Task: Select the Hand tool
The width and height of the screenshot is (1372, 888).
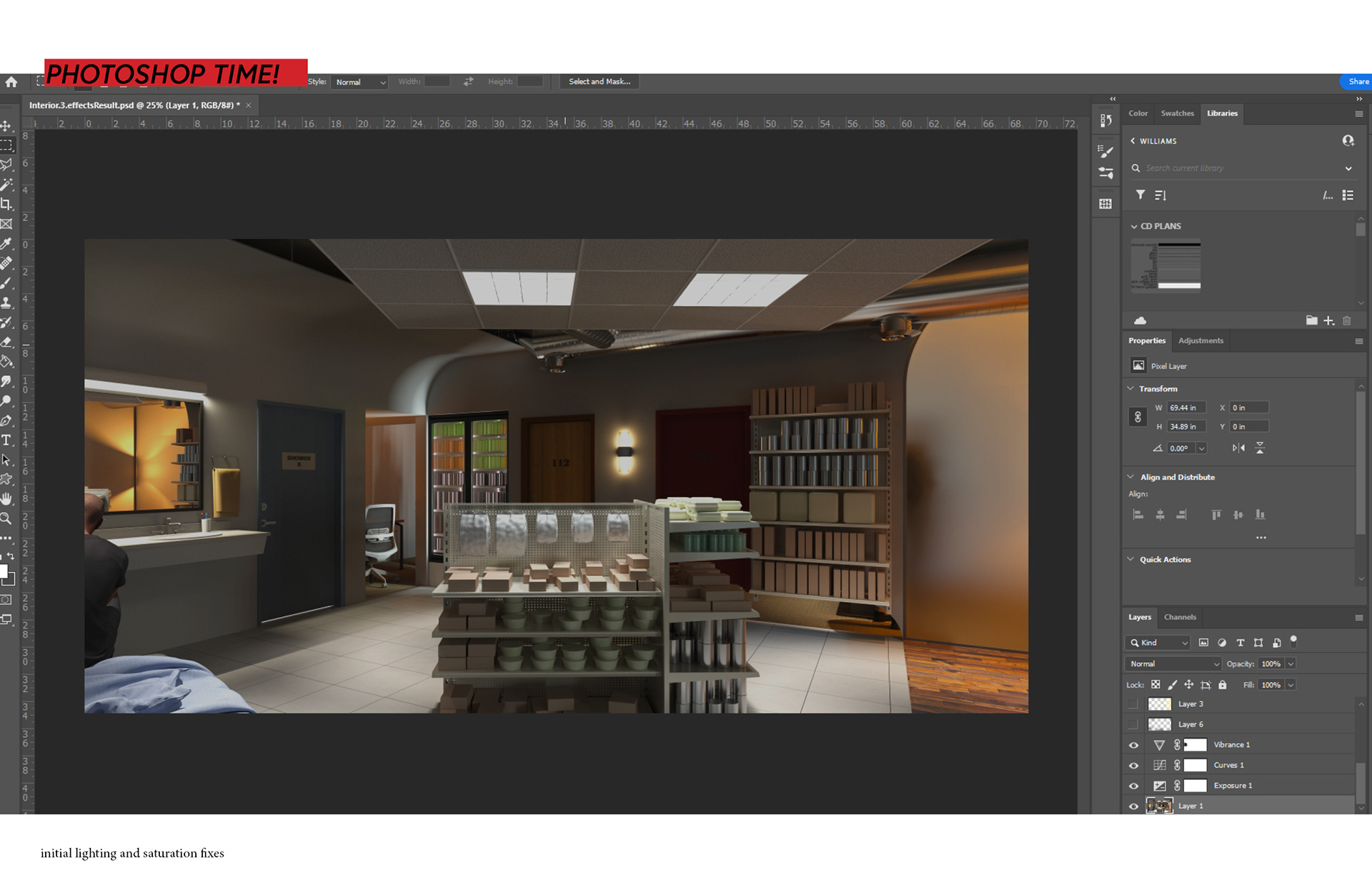Action: point(6,499)
